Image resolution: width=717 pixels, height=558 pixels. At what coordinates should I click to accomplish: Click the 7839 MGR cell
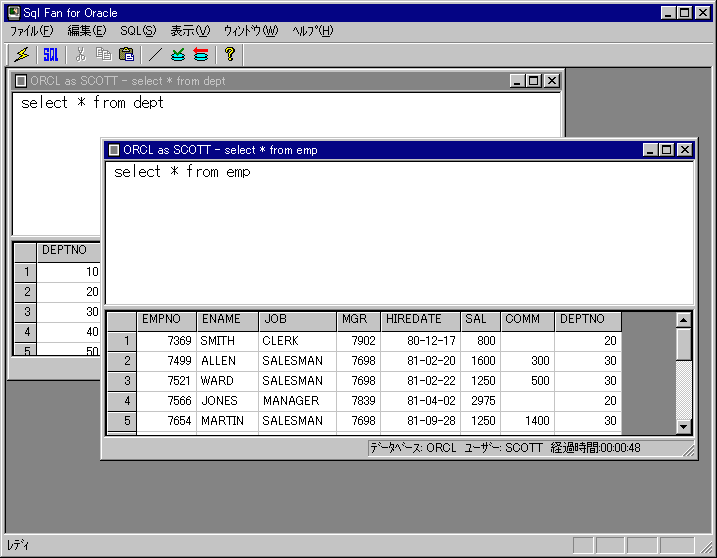[x=359, y=401]
